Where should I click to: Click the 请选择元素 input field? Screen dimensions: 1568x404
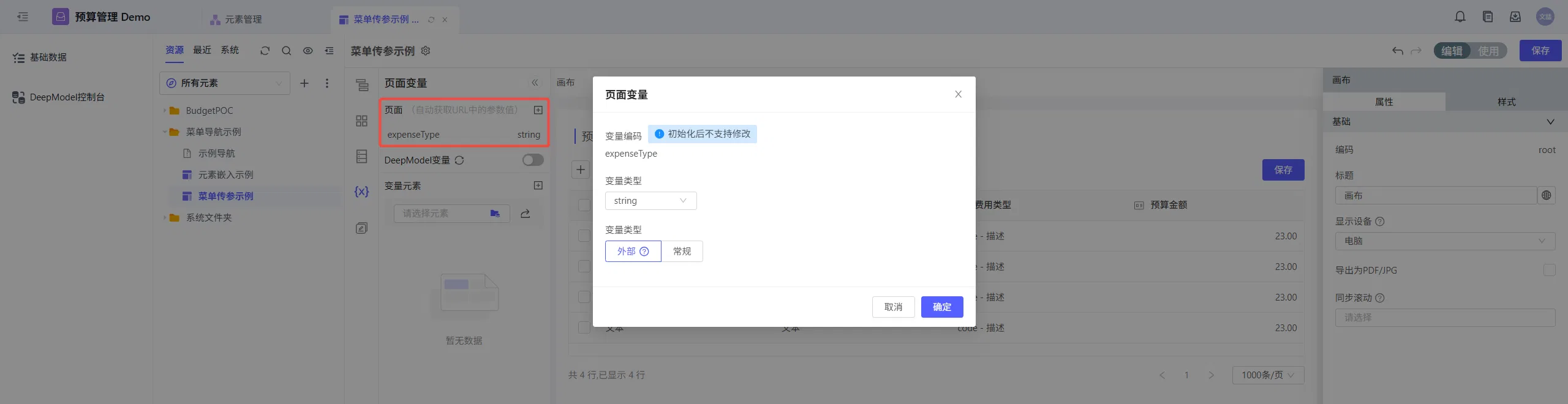coord(452,214)
